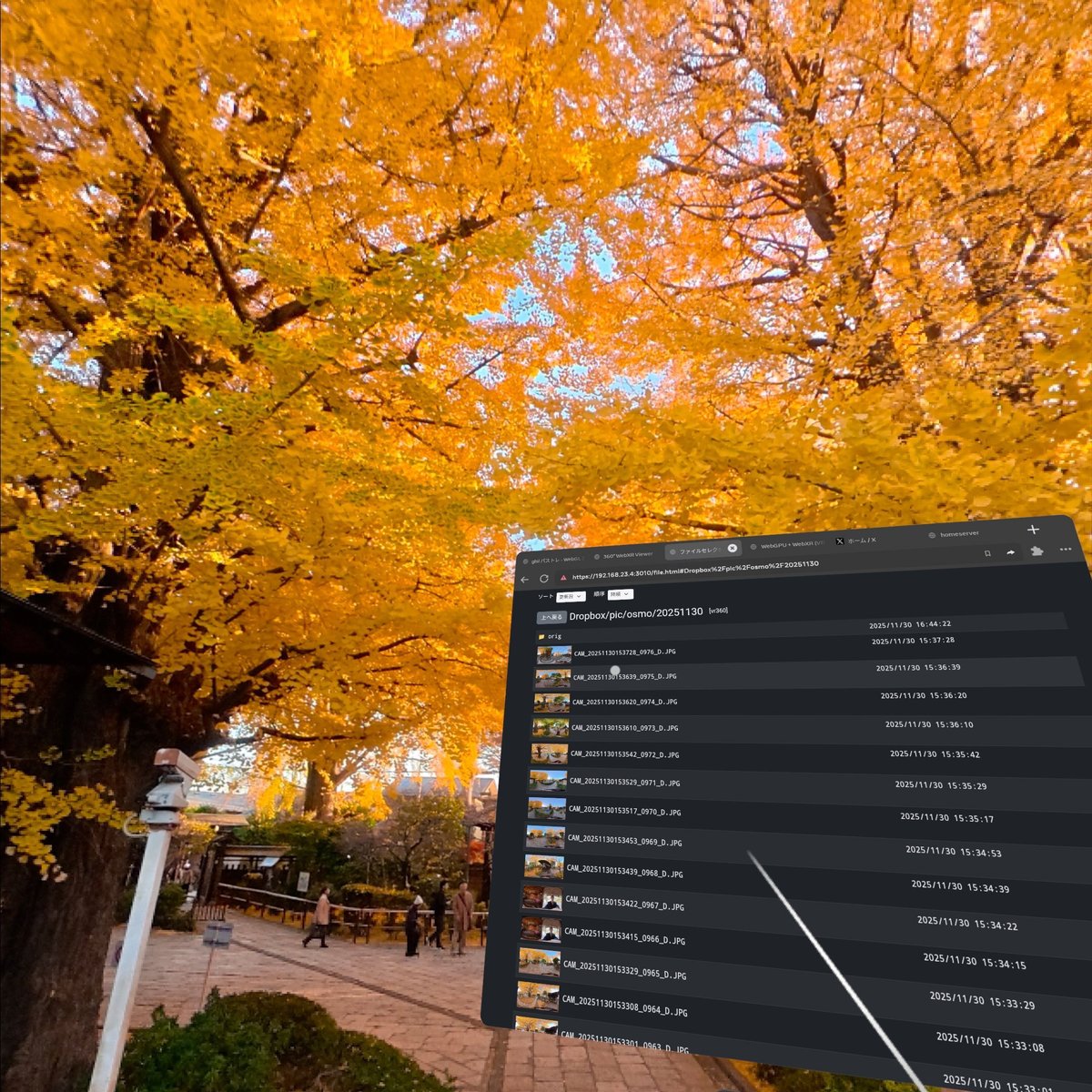Click the page reload icon
The image size is (1092, 1092).
point(542,579)
